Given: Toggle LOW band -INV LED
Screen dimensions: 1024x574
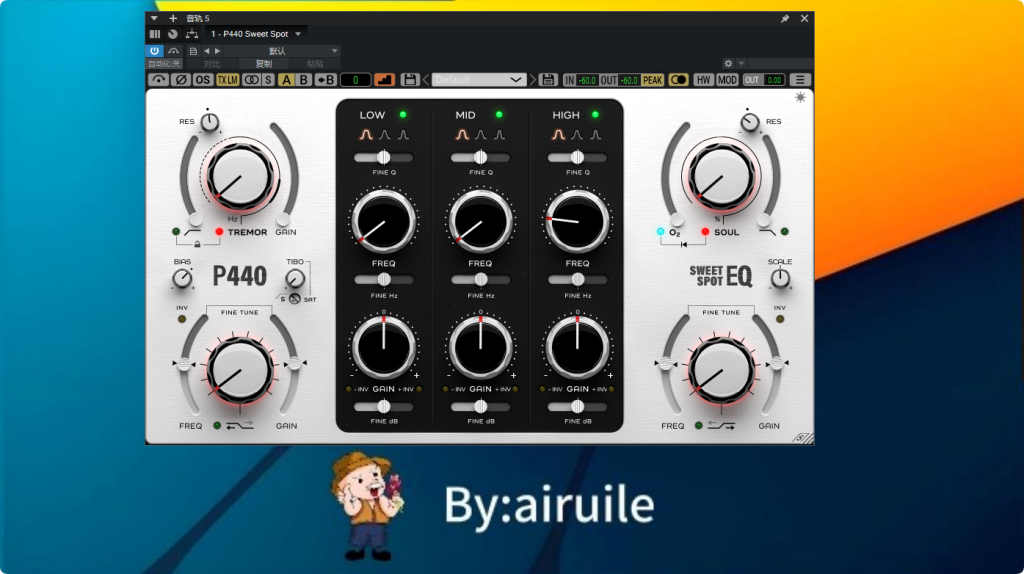Looking at the screenshot, I should (x=349, y=389).
